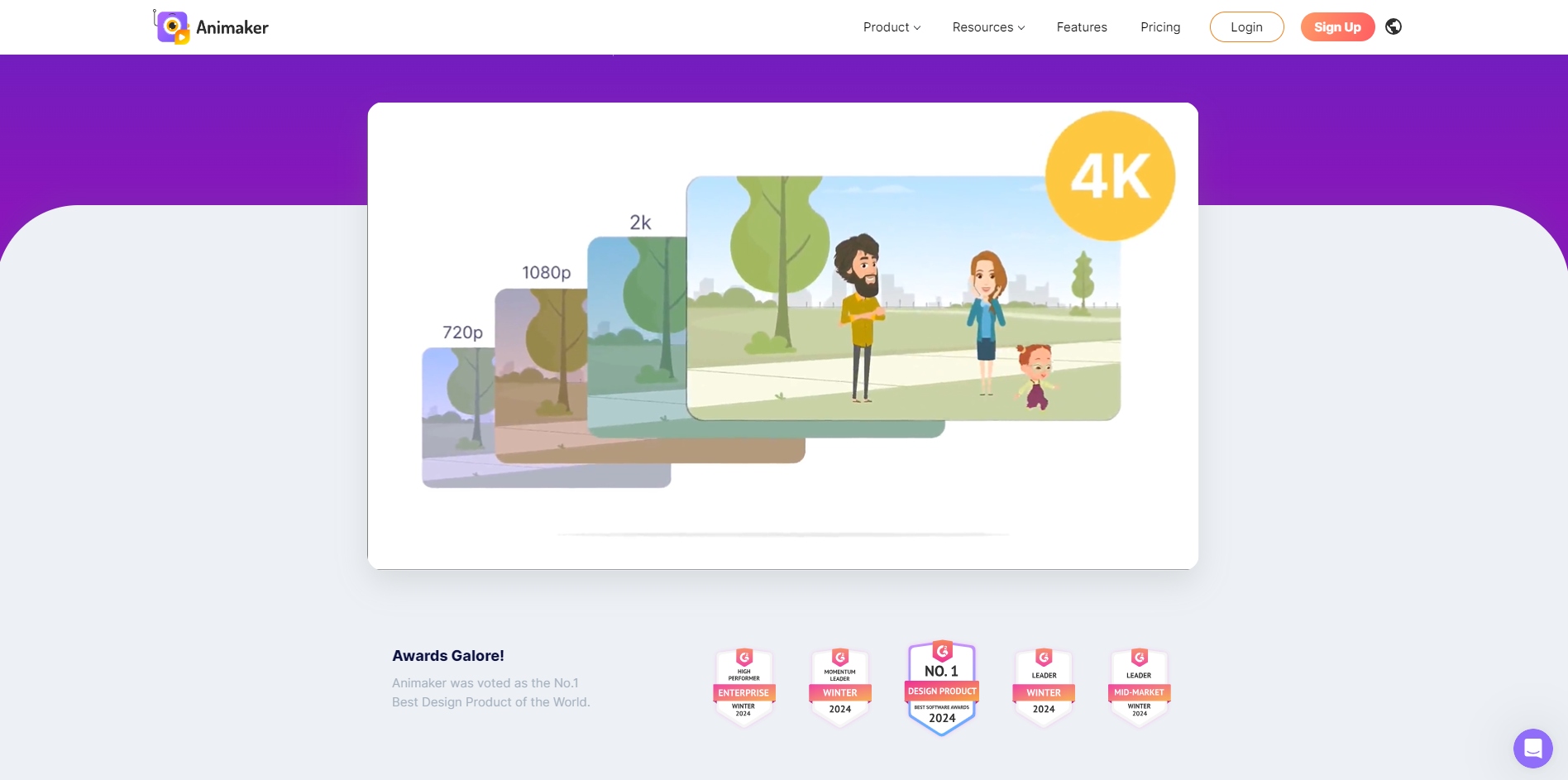Click the yellow 4K circle badge
1568x780 pixels.
coord(1110,176)
